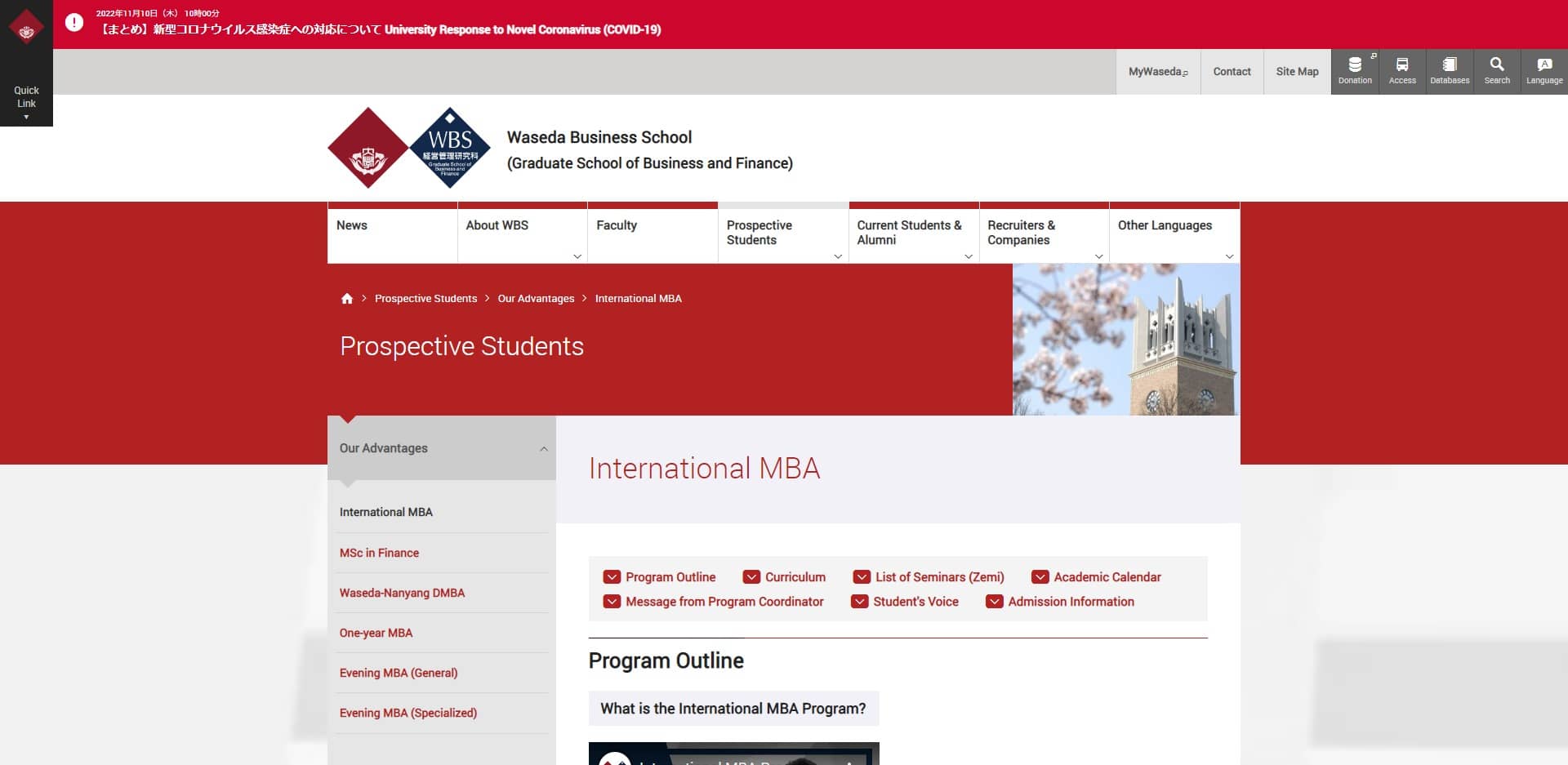Click the COVID-19 notice banner

pyautogui.click(x=381, y=29)
